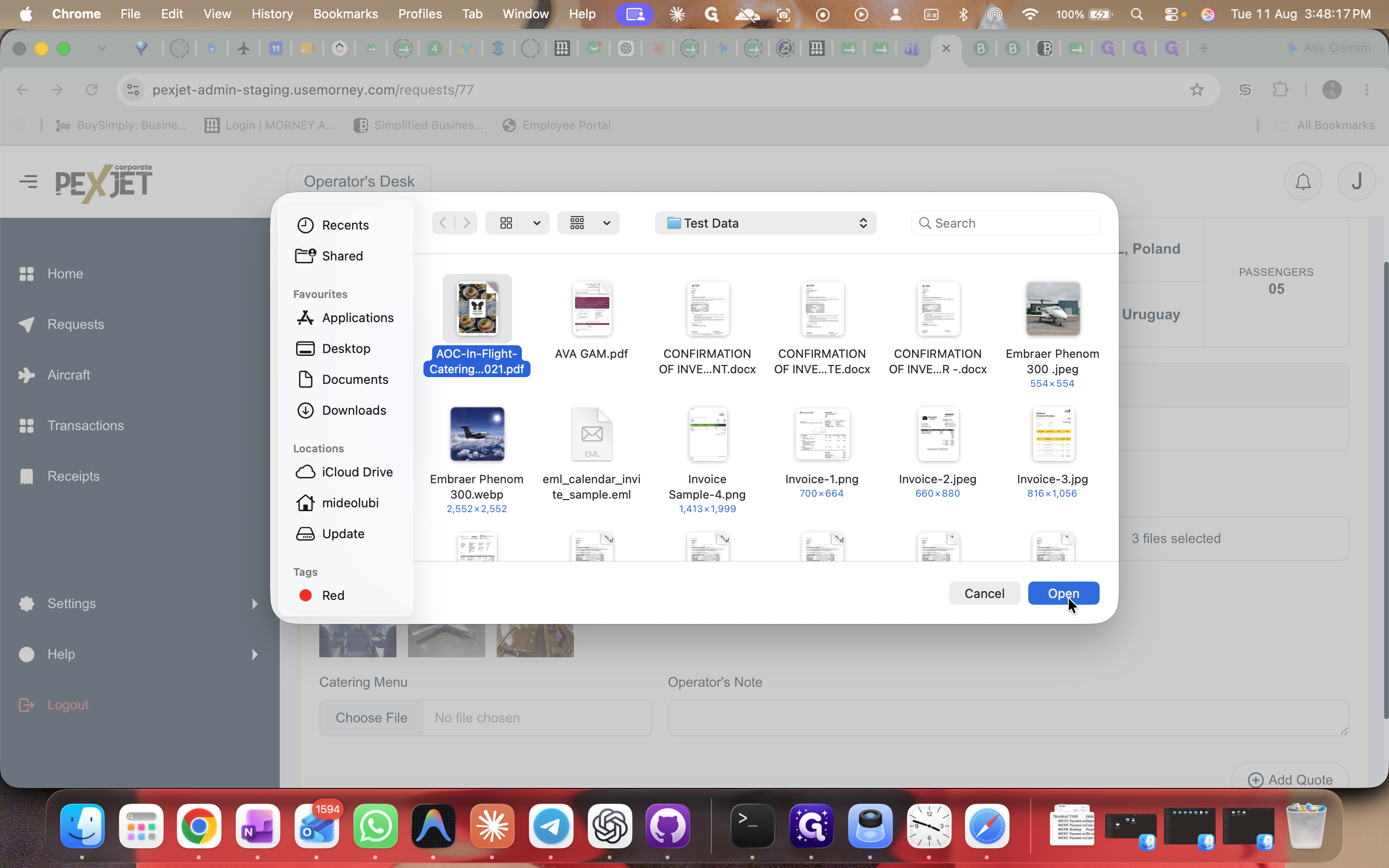
Task: Select the Invoice-2.jpeg file
Action: click(938, 452)
